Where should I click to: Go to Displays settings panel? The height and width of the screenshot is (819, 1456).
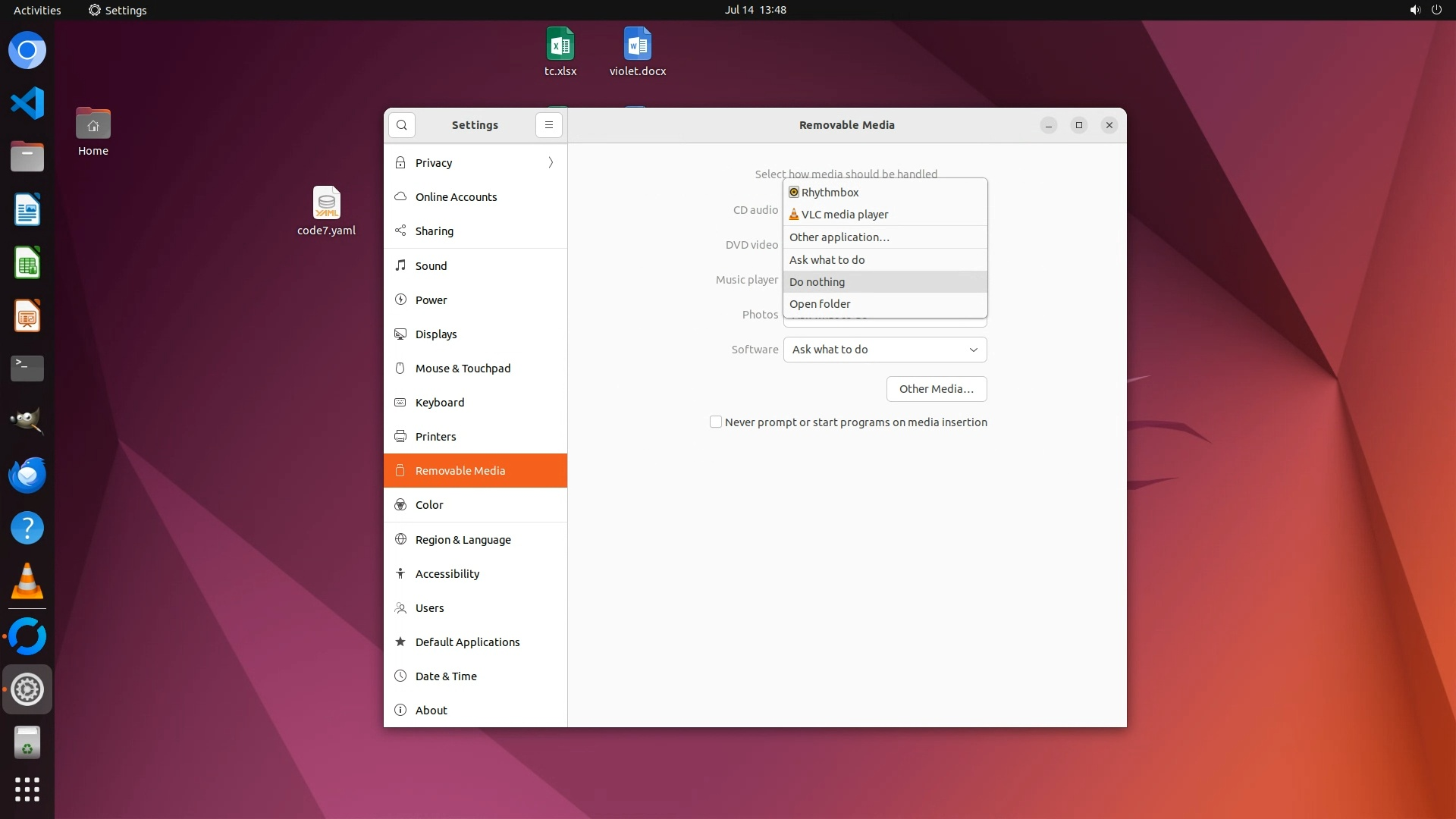click(x=436, y=334)
